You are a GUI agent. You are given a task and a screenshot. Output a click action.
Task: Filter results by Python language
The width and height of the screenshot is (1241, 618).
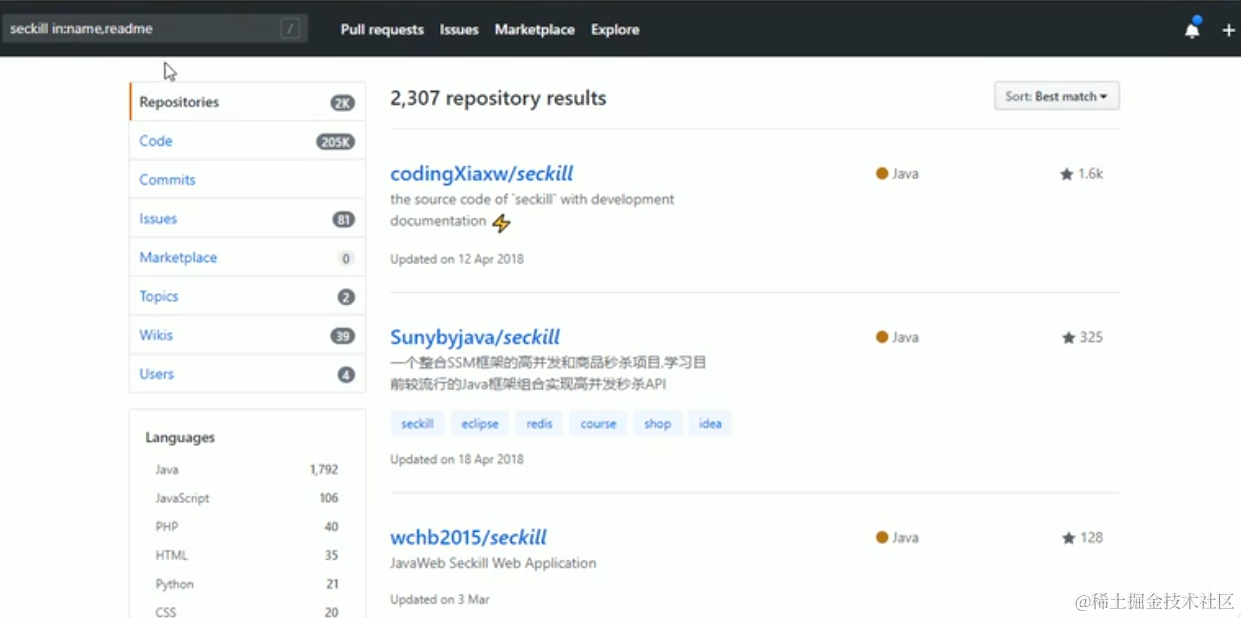coord(247,584)
